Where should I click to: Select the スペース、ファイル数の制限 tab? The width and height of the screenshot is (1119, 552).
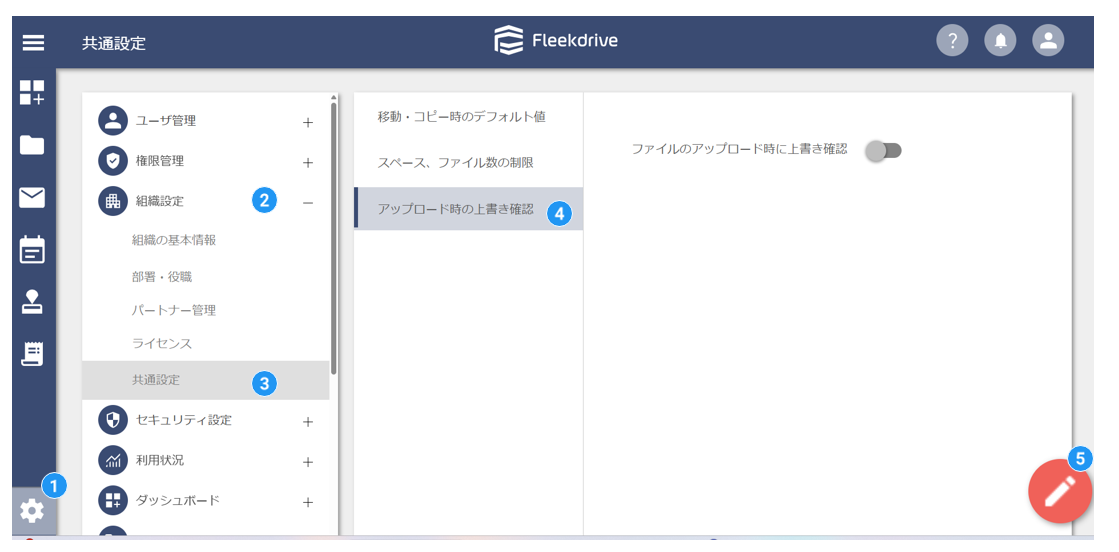pyautogui.click(x=455, y=162)
